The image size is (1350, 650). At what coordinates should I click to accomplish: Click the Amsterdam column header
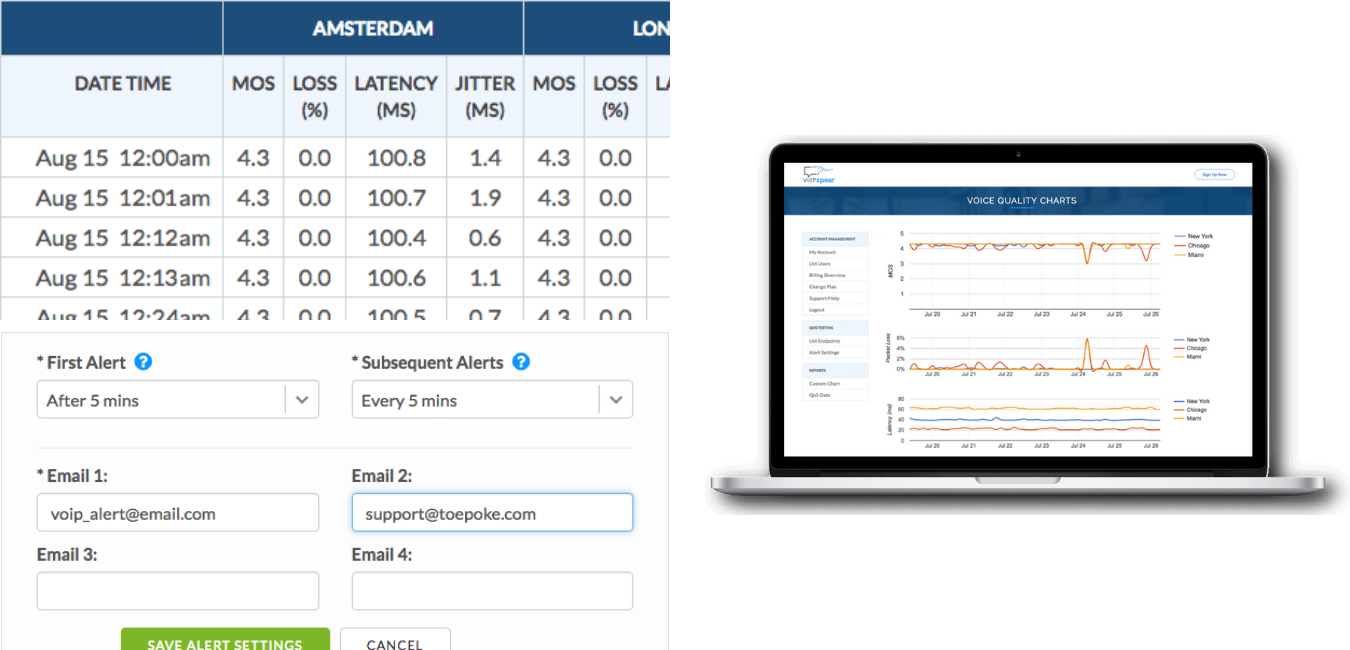(x=372, y=28)
